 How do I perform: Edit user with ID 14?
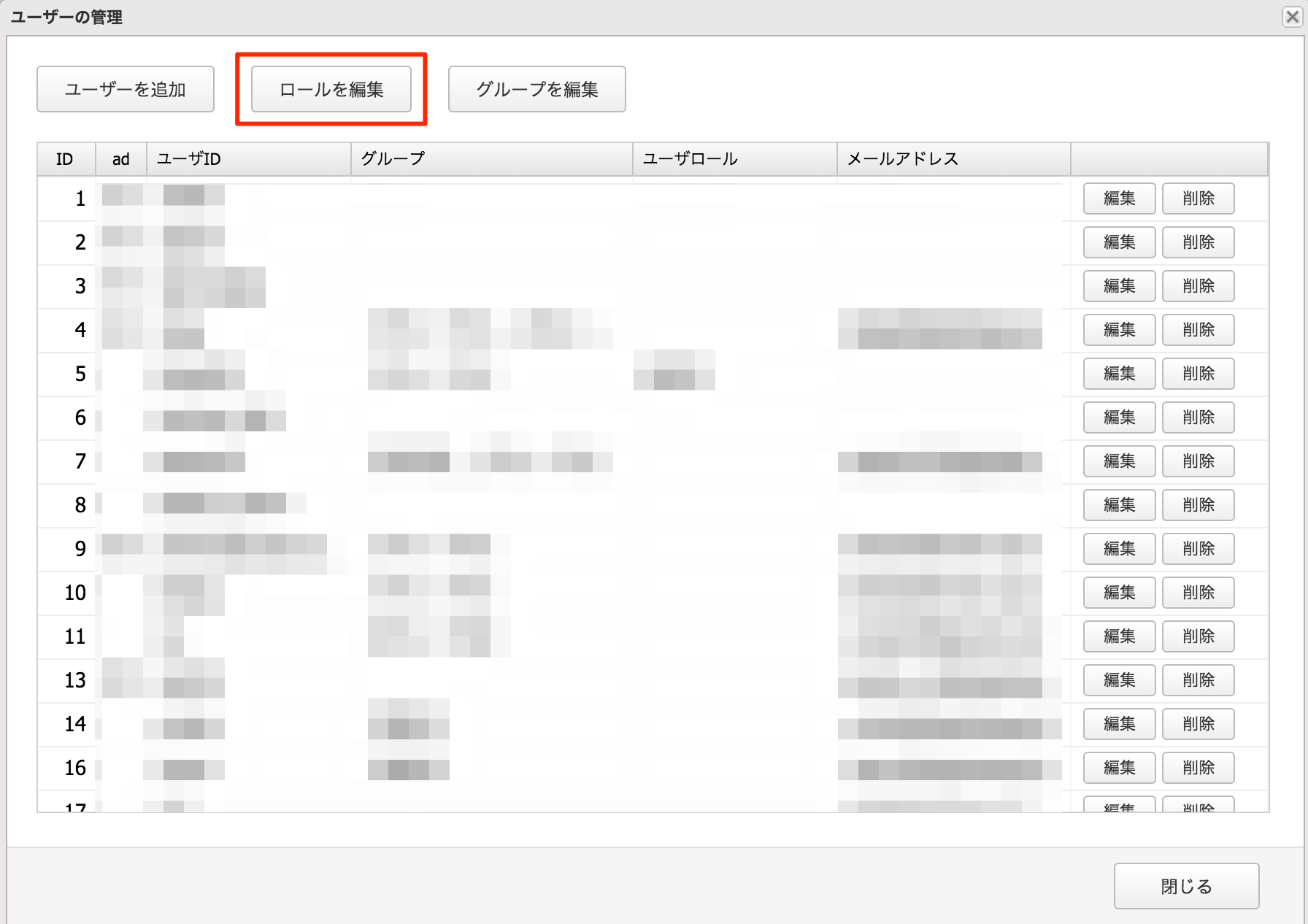pos(1120,724)
